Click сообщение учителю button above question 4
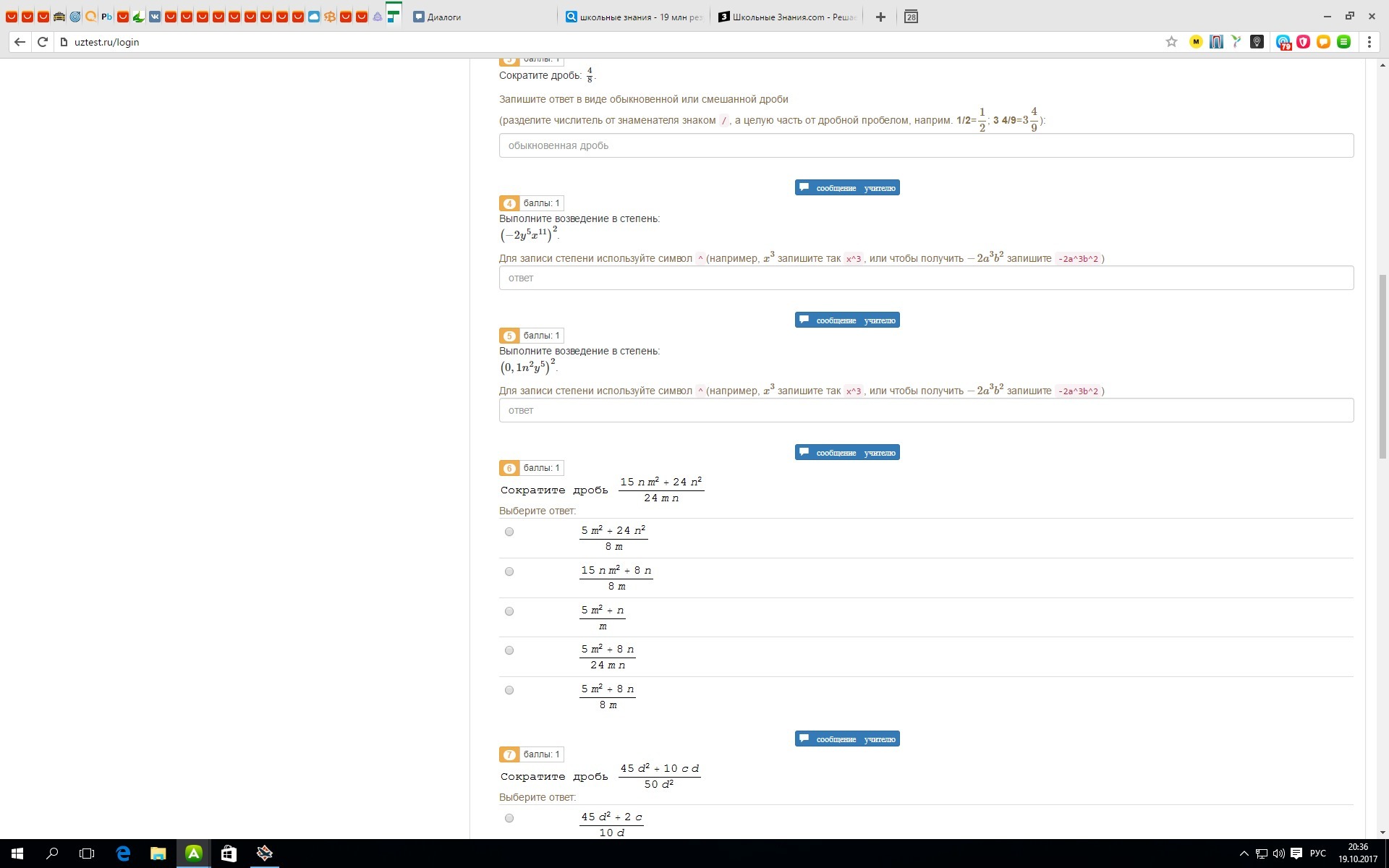The height and width of the screenshot is (868, 1389). (x=847, y=188)
